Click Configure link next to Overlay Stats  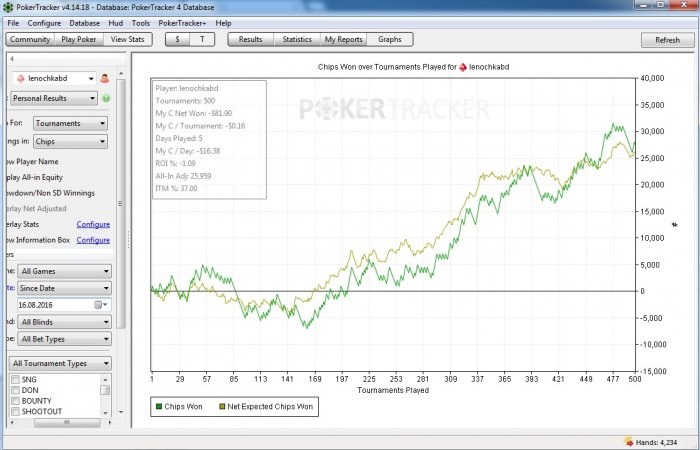pos(93,224)
